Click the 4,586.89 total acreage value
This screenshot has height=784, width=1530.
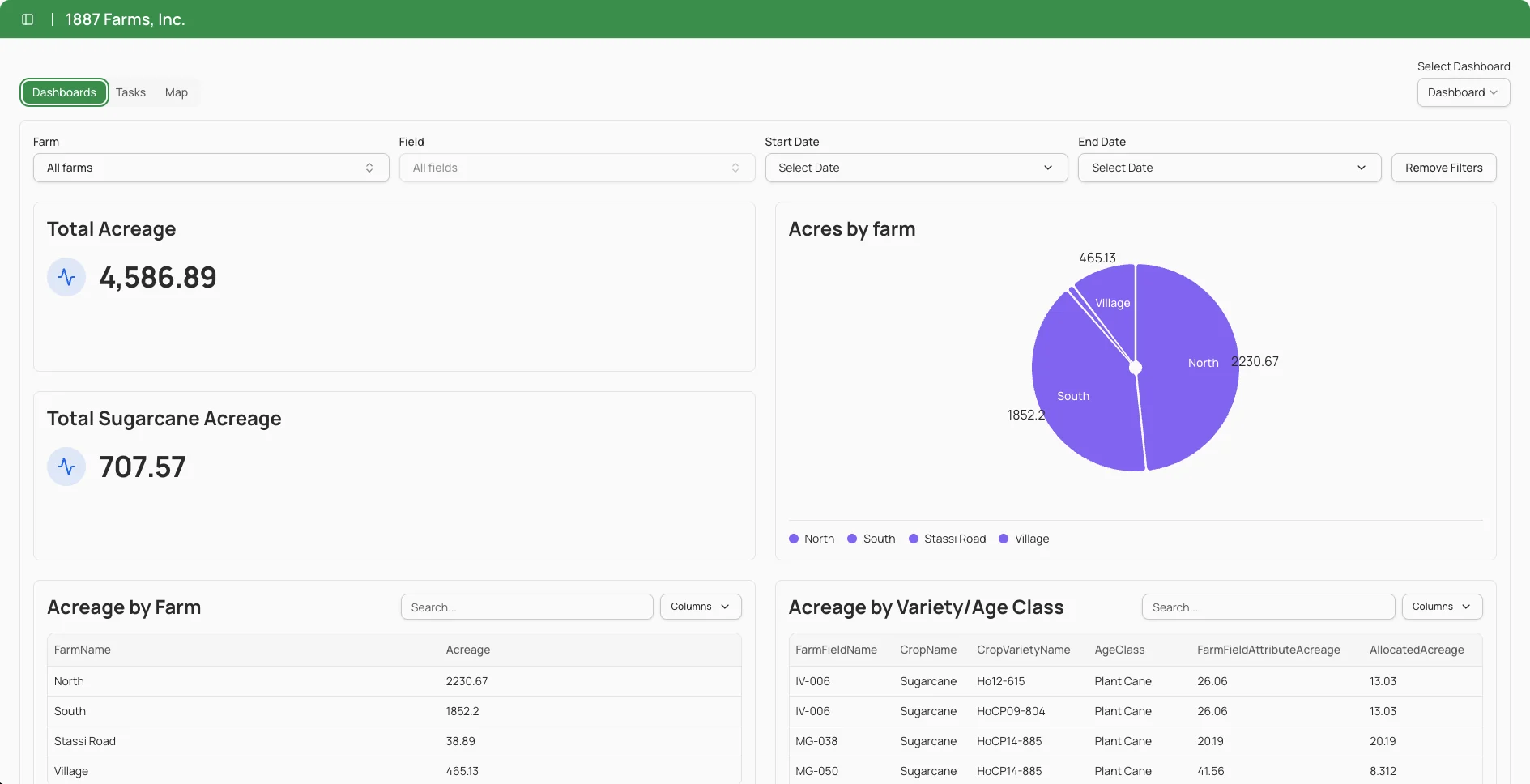click(158, 277)
